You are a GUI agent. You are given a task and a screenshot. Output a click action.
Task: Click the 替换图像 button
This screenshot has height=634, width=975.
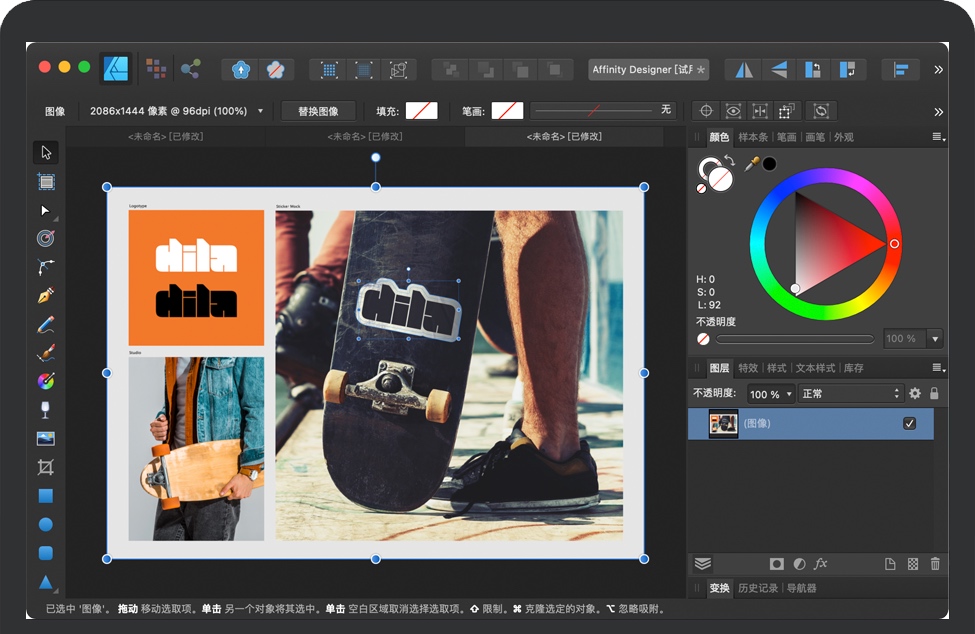[x=318, y=111]
